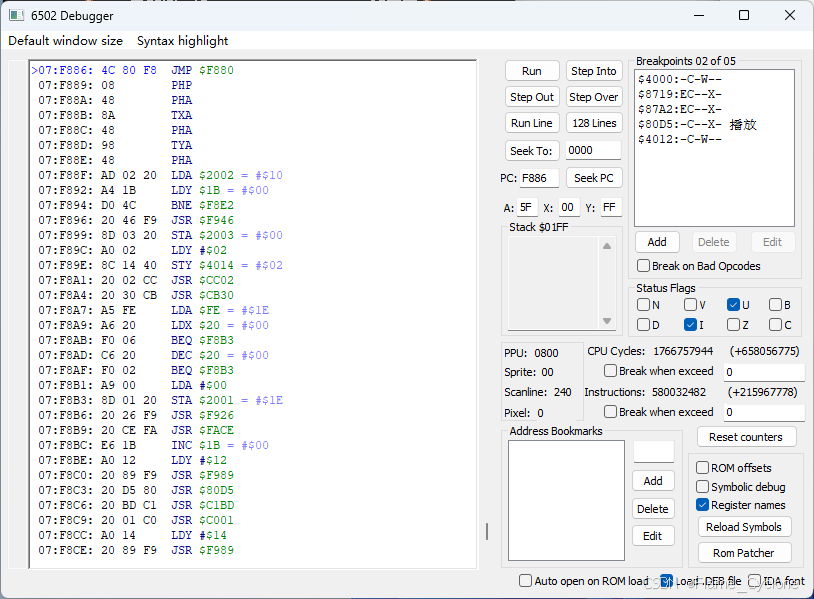Select breakpoint $8719:EC--X-
Screen dimensions: 814x599
680,94
